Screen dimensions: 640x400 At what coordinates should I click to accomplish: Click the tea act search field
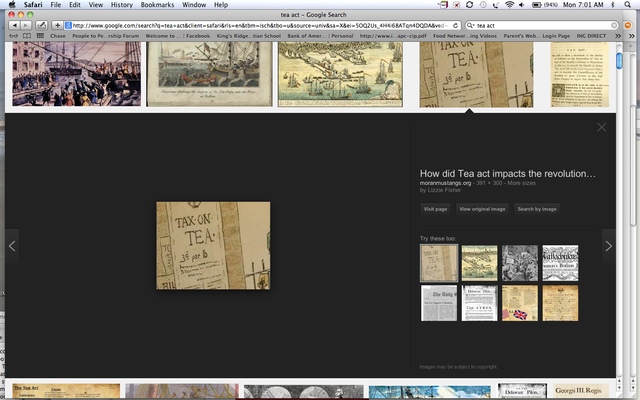543,25
